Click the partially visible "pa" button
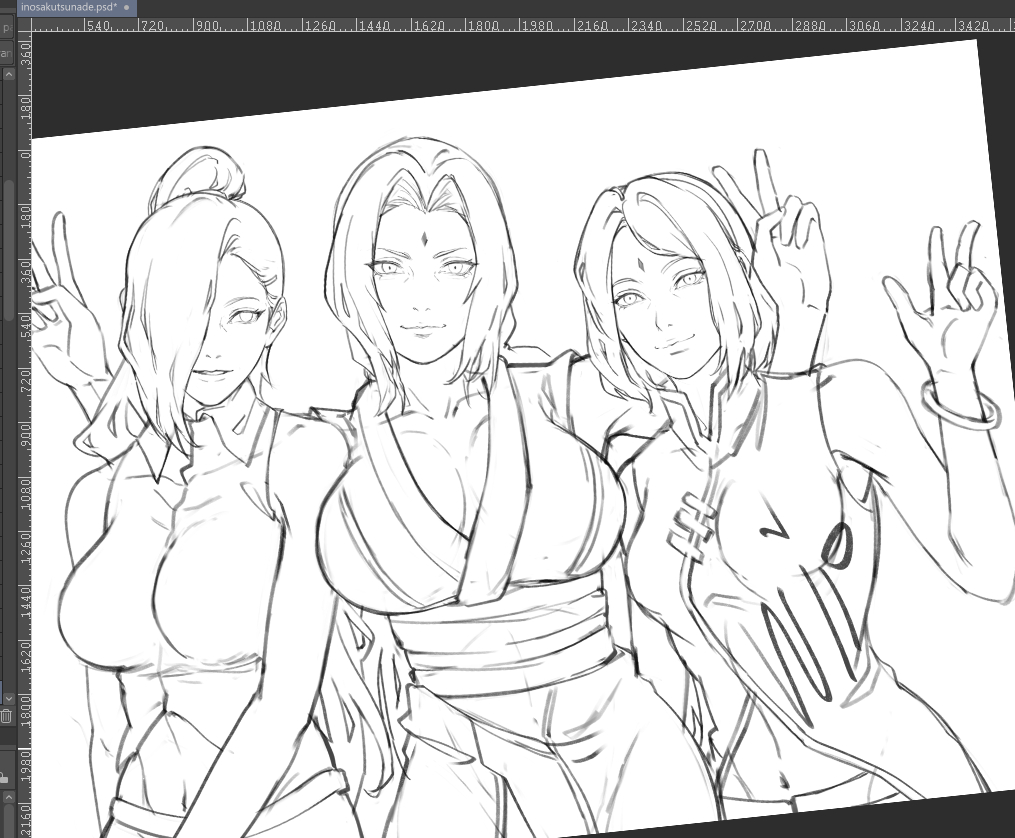The height and width of the screenshot is (838, 1015). (x=5, y=27)
